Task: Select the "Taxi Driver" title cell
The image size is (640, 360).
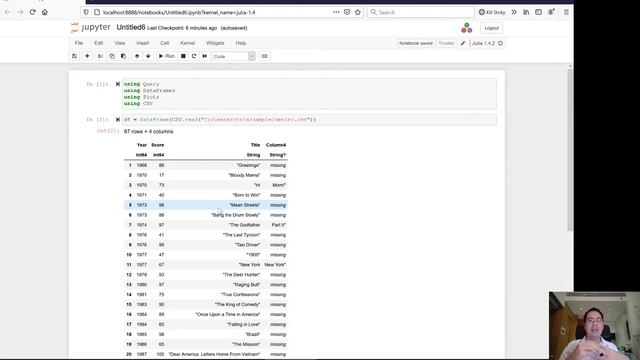Action: [x=247, y=245]
